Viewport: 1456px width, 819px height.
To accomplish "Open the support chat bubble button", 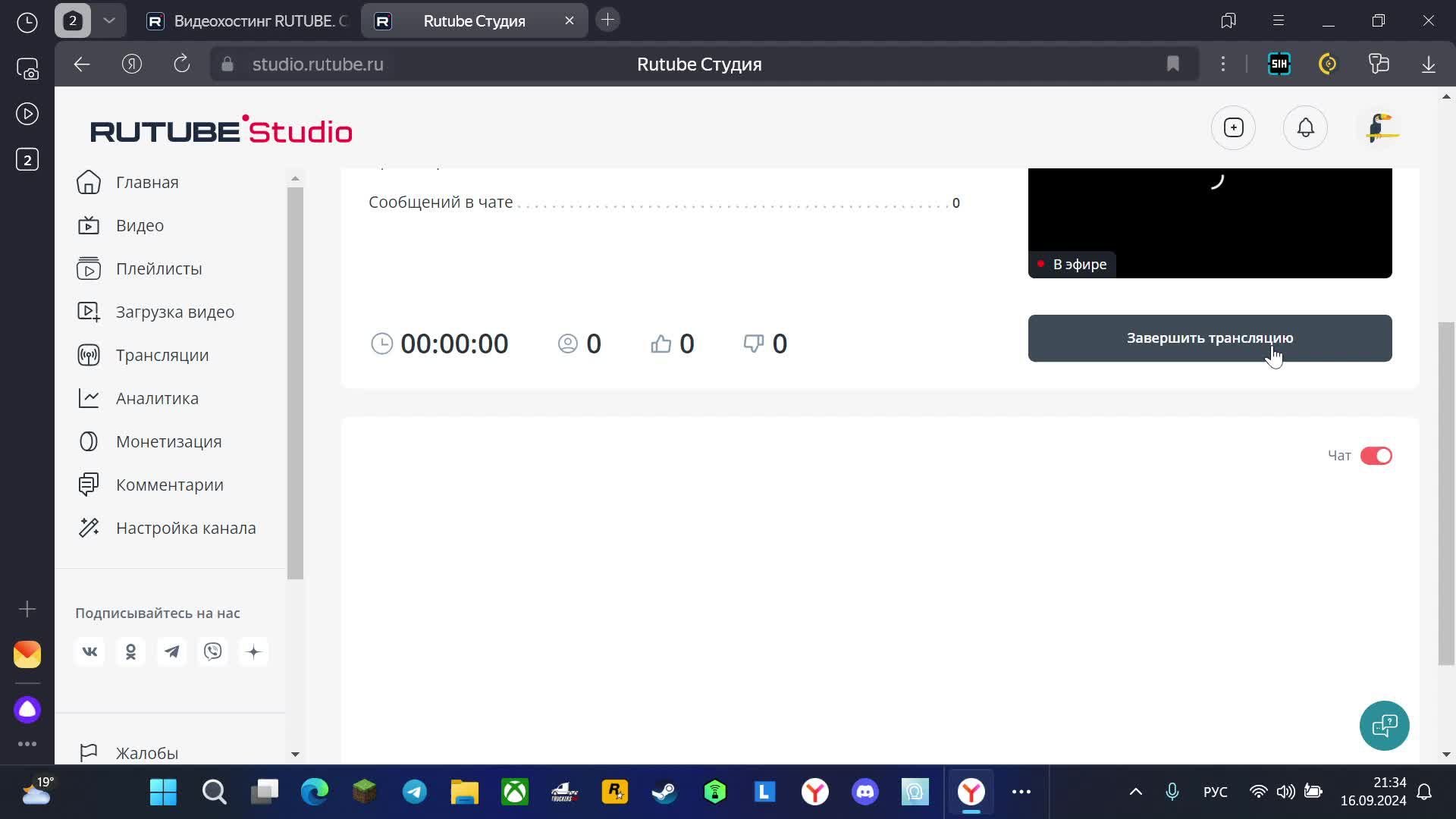I will point(1384,726).
